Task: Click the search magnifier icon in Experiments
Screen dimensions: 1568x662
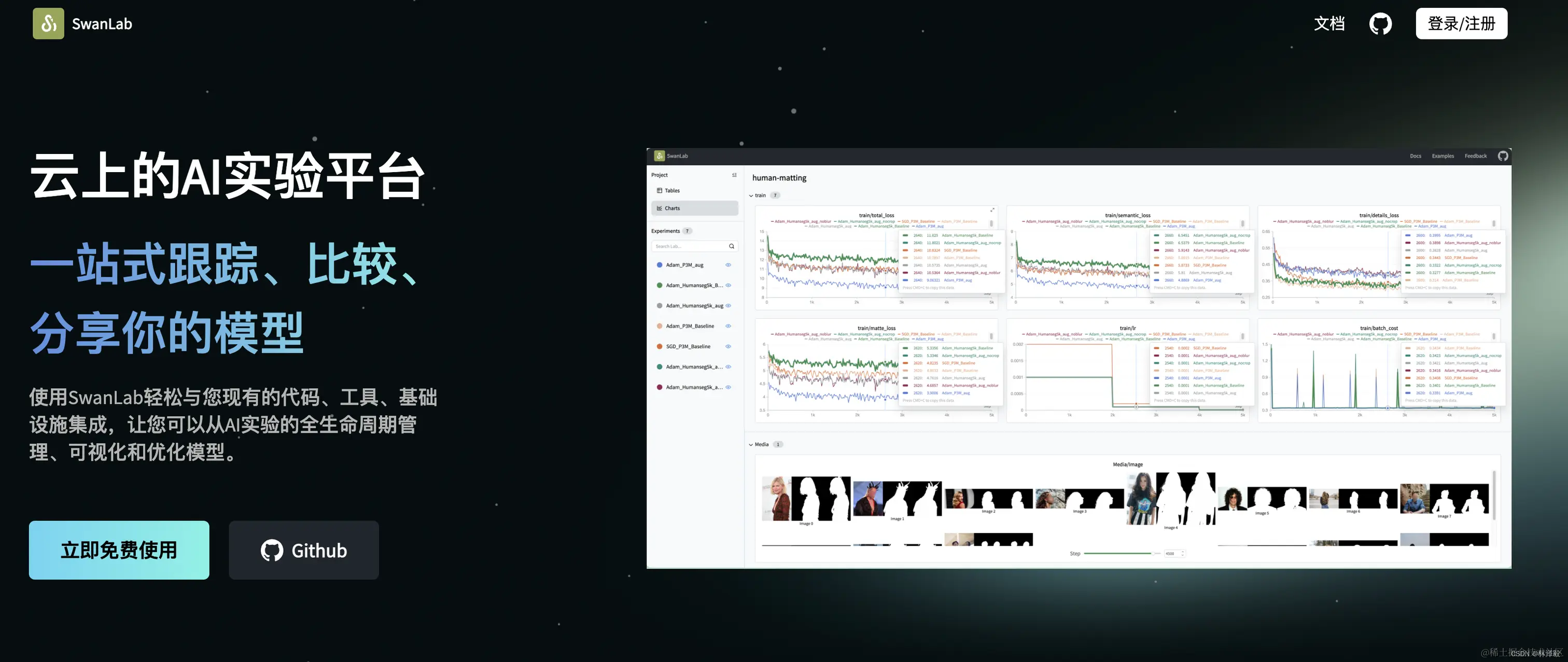Action: click(x=732, y=246)
